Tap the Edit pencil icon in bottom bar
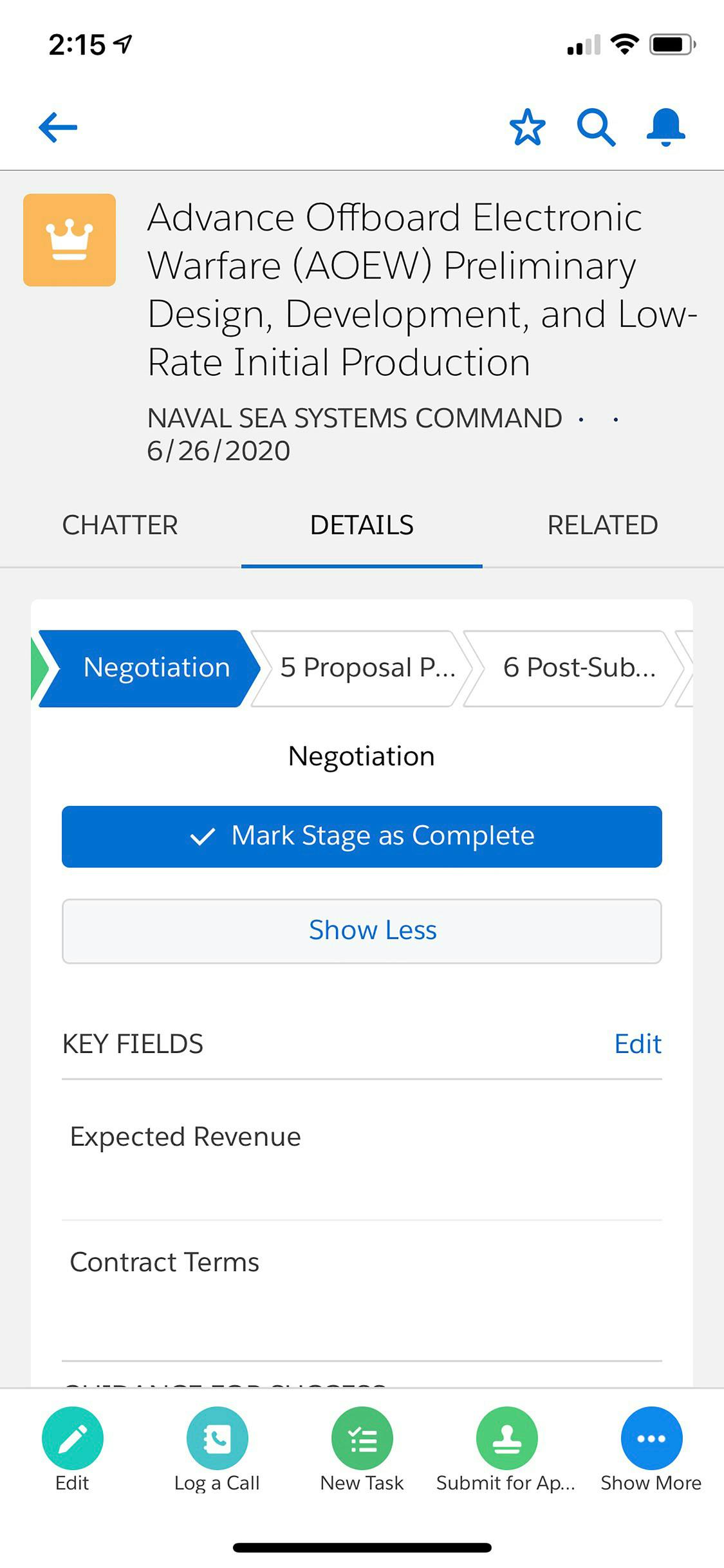Image resolution: width=724 pixels, height=1568 pixels. tap(72, 1437)
